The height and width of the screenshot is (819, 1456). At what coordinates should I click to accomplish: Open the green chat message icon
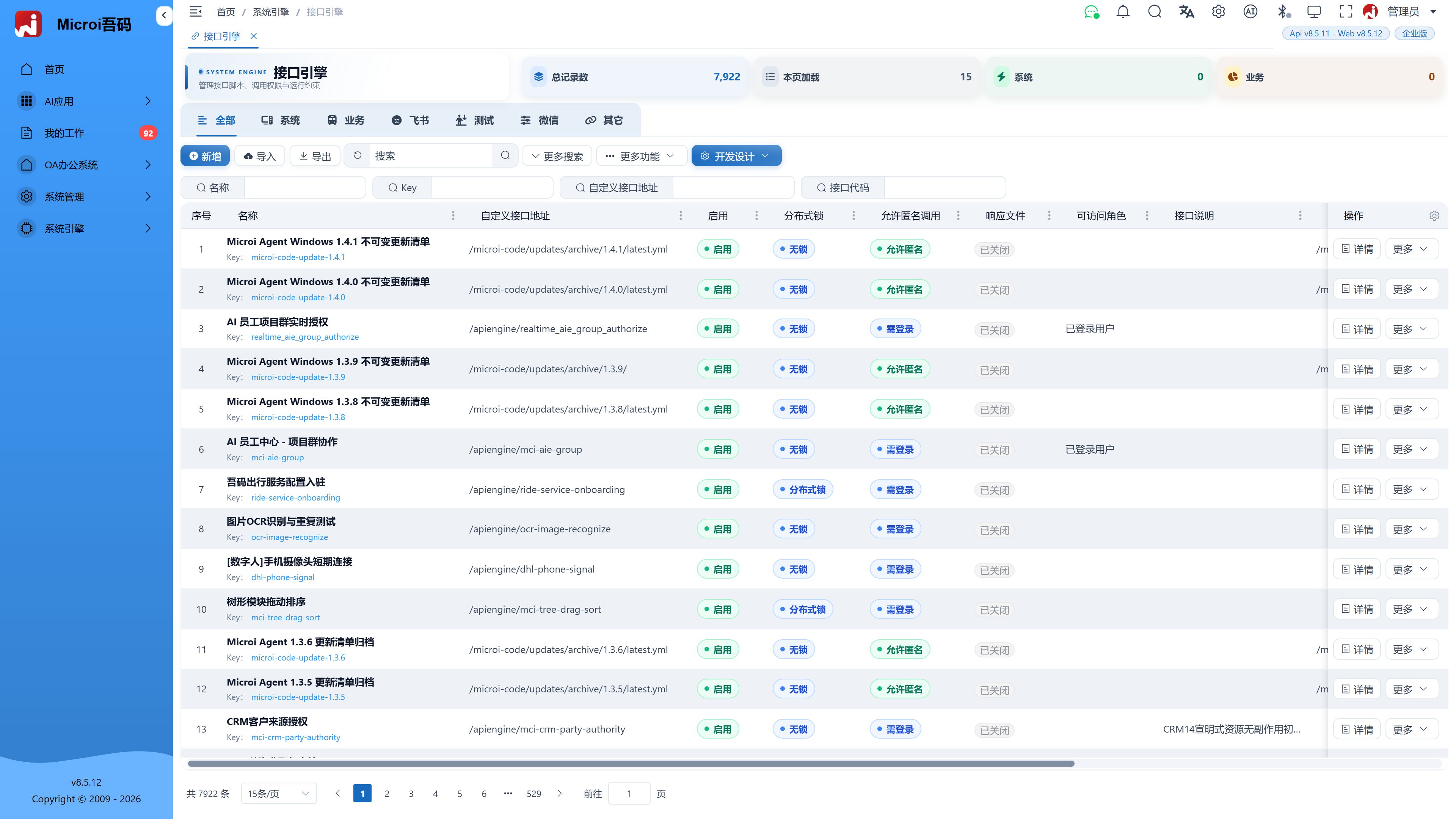[x=1092, y=12]
